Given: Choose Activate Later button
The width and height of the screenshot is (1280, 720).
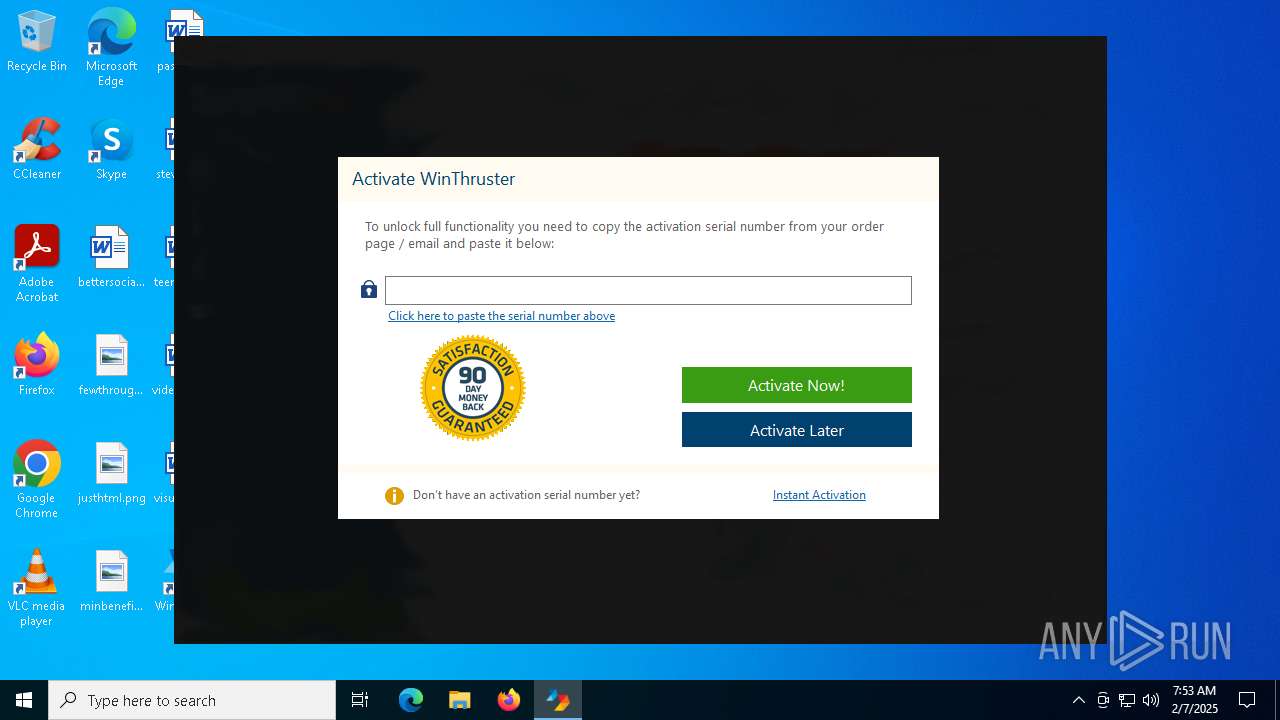Looking at the screenshot, I should 796,430.
